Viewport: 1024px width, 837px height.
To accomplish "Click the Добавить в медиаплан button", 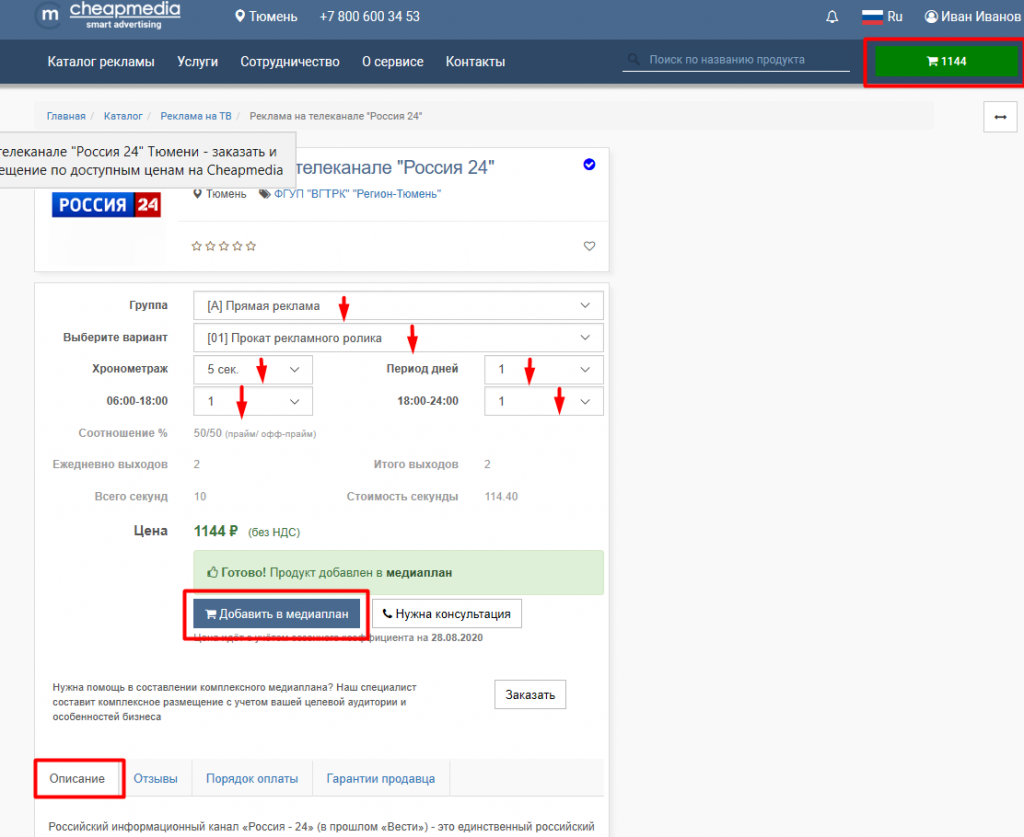I will [x=276, y=614].
